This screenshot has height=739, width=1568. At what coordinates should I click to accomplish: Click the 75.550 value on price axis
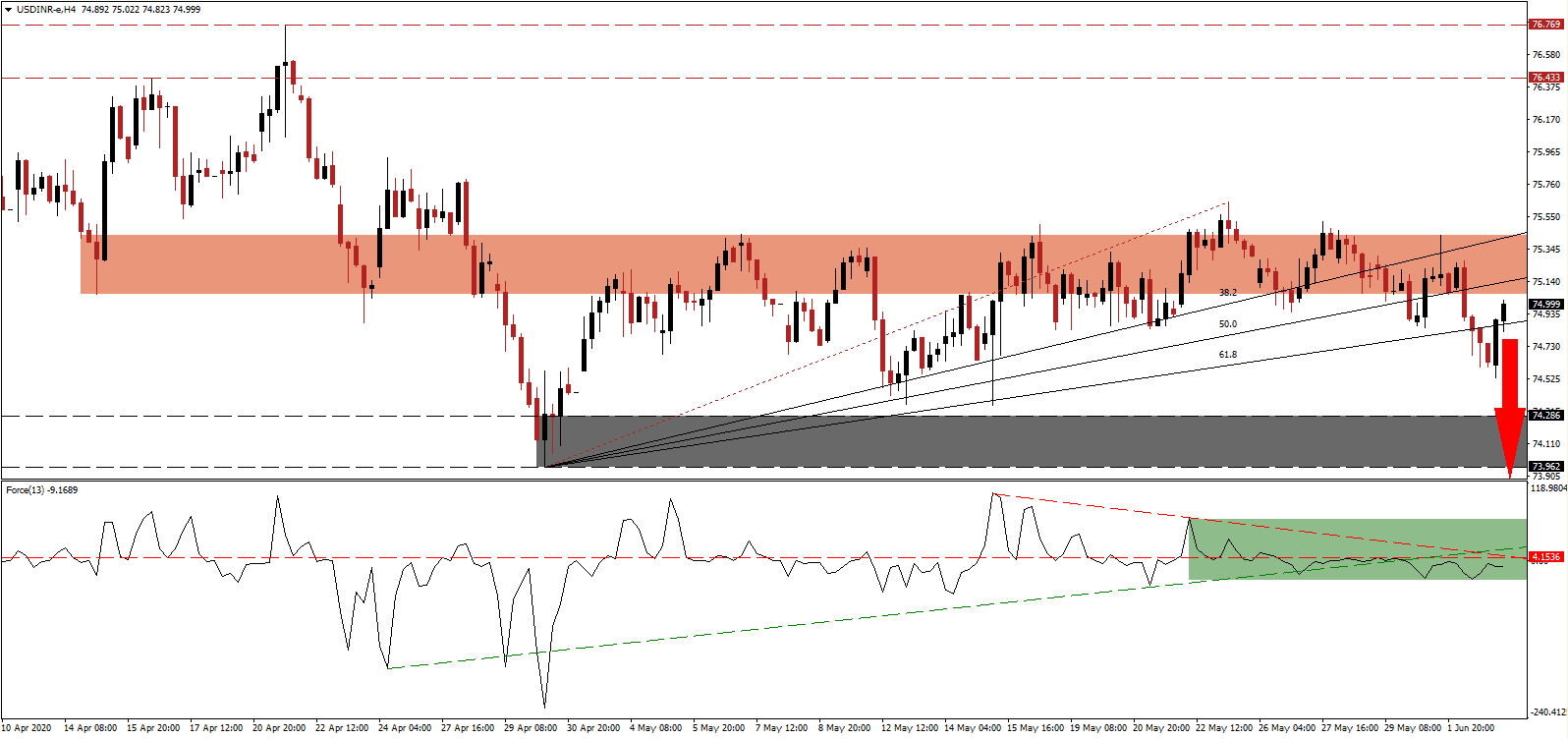(1545, 217)
